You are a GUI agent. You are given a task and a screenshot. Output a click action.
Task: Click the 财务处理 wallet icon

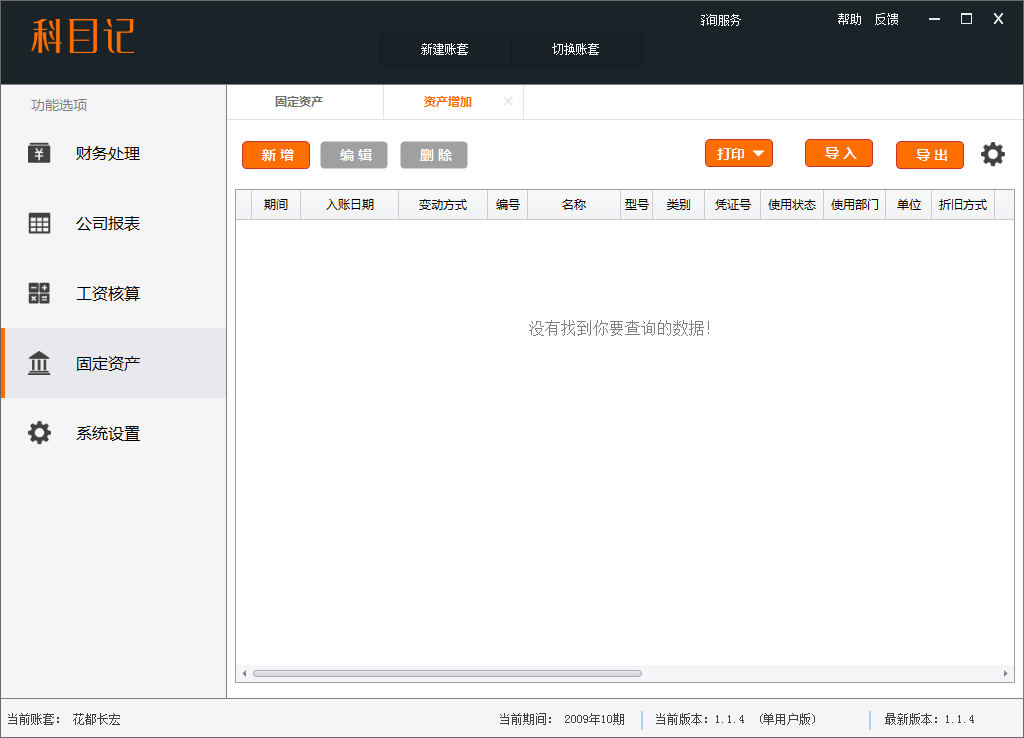(39, 153)
